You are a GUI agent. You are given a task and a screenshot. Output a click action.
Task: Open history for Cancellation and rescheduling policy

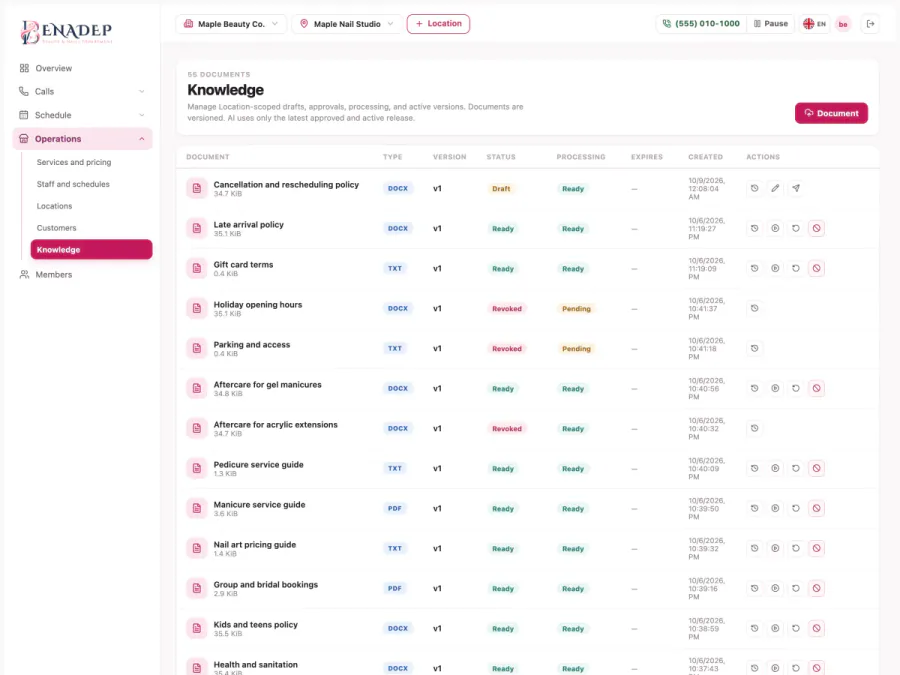tap(754, 188)
